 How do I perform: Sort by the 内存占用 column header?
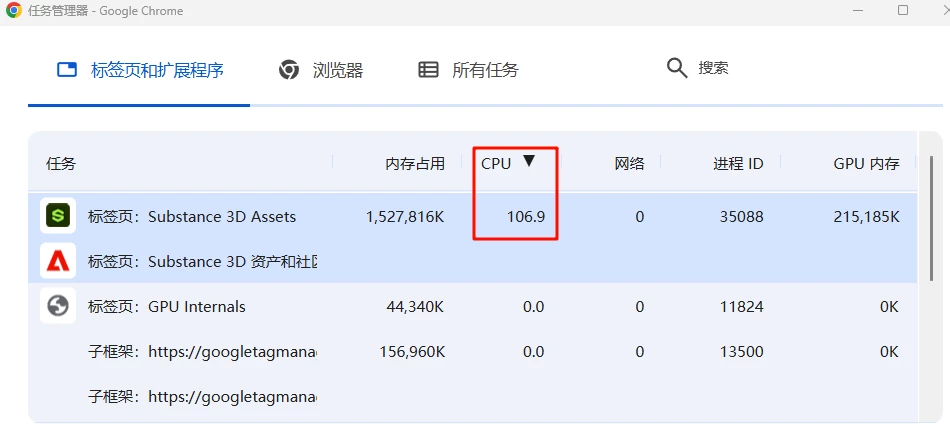(x=415, y=163)
